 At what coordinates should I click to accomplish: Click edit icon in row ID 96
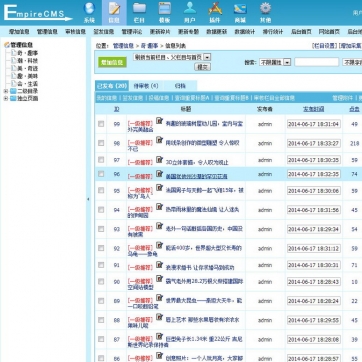point(160,174)
